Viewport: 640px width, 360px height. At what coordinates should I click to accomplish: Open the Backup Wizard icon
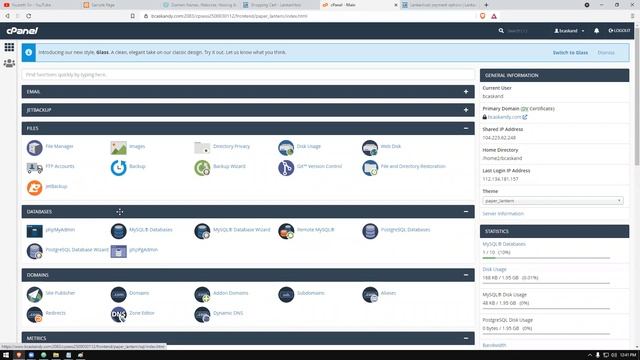point(202,168)
